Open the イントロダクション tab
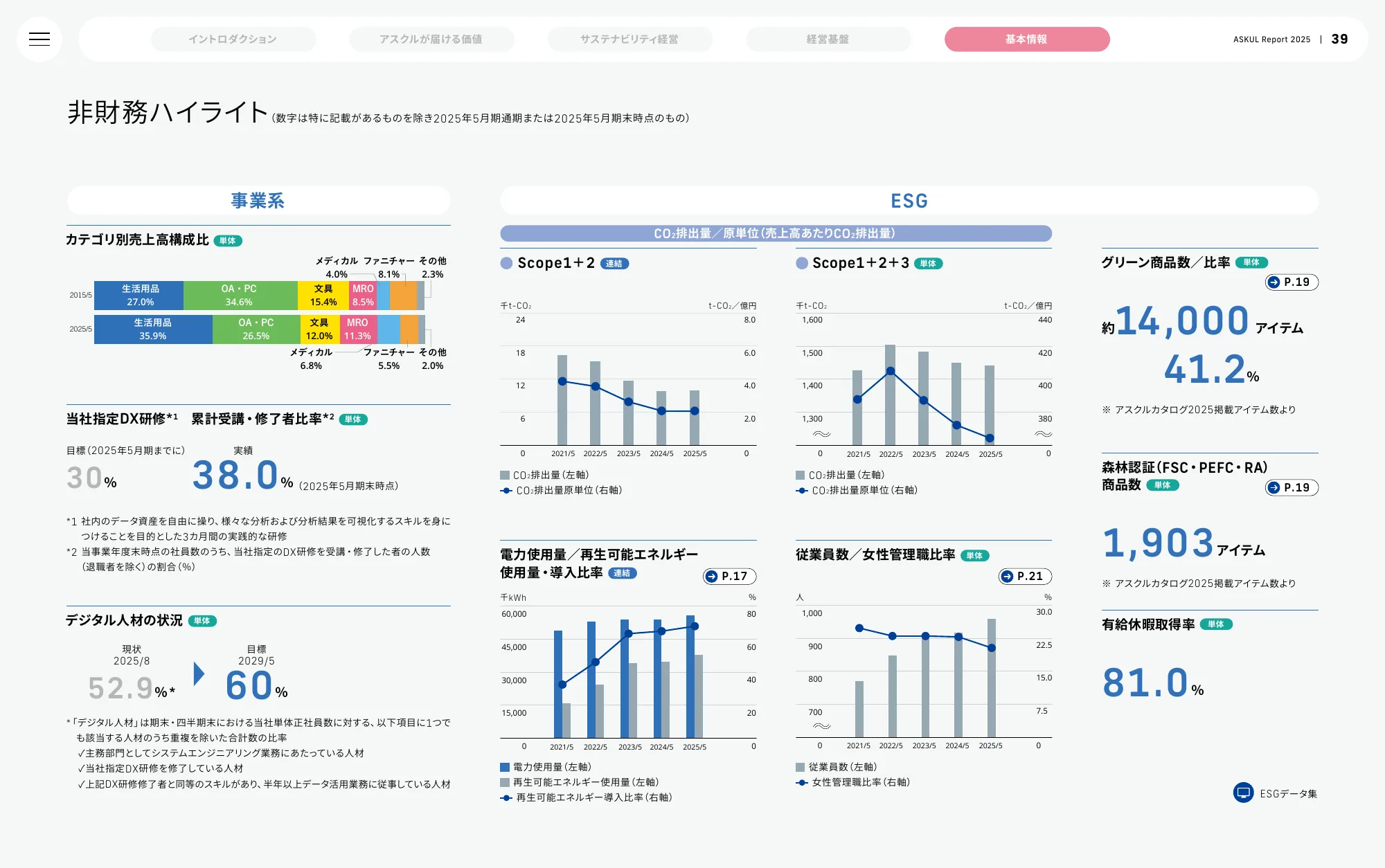 point(233,39)
